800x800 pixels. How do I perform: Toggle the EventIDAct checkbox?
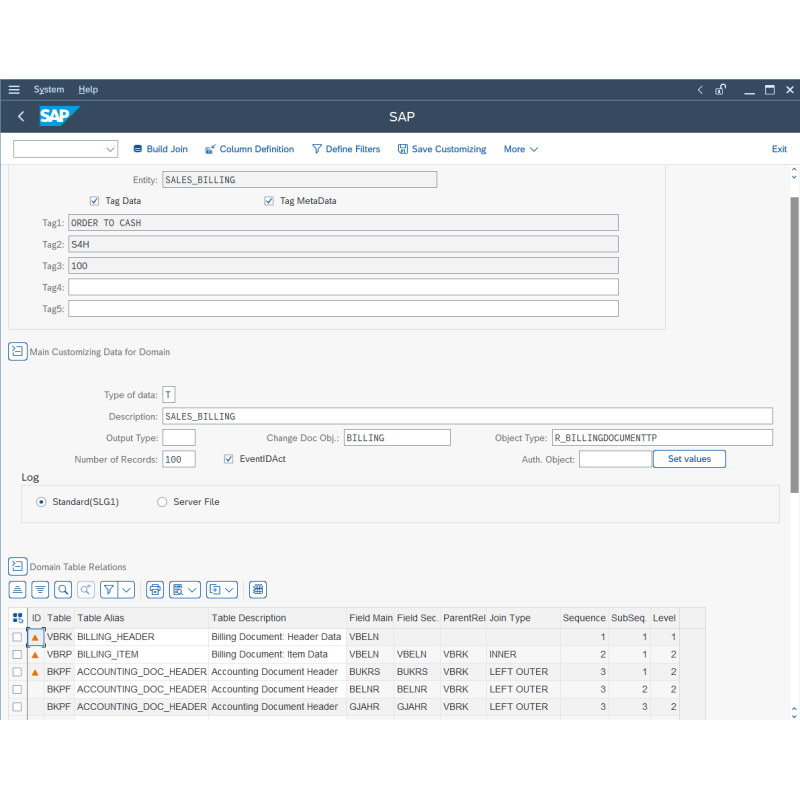[x=229, y=459]
